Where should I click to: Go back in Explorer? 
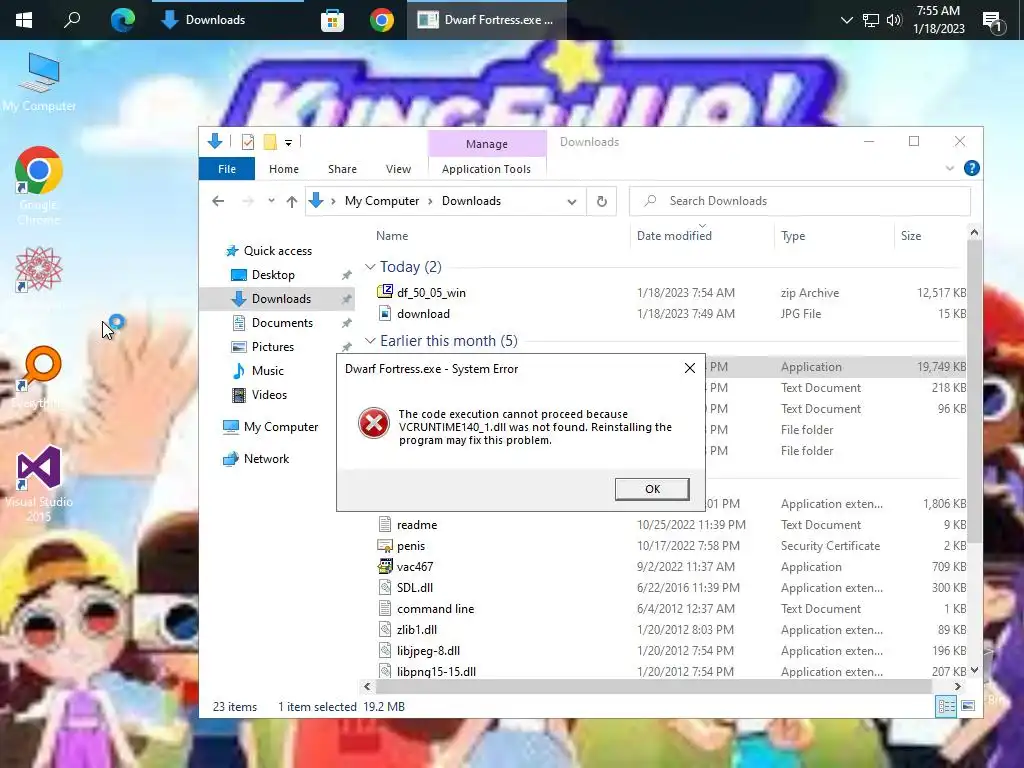coord(218,201)
